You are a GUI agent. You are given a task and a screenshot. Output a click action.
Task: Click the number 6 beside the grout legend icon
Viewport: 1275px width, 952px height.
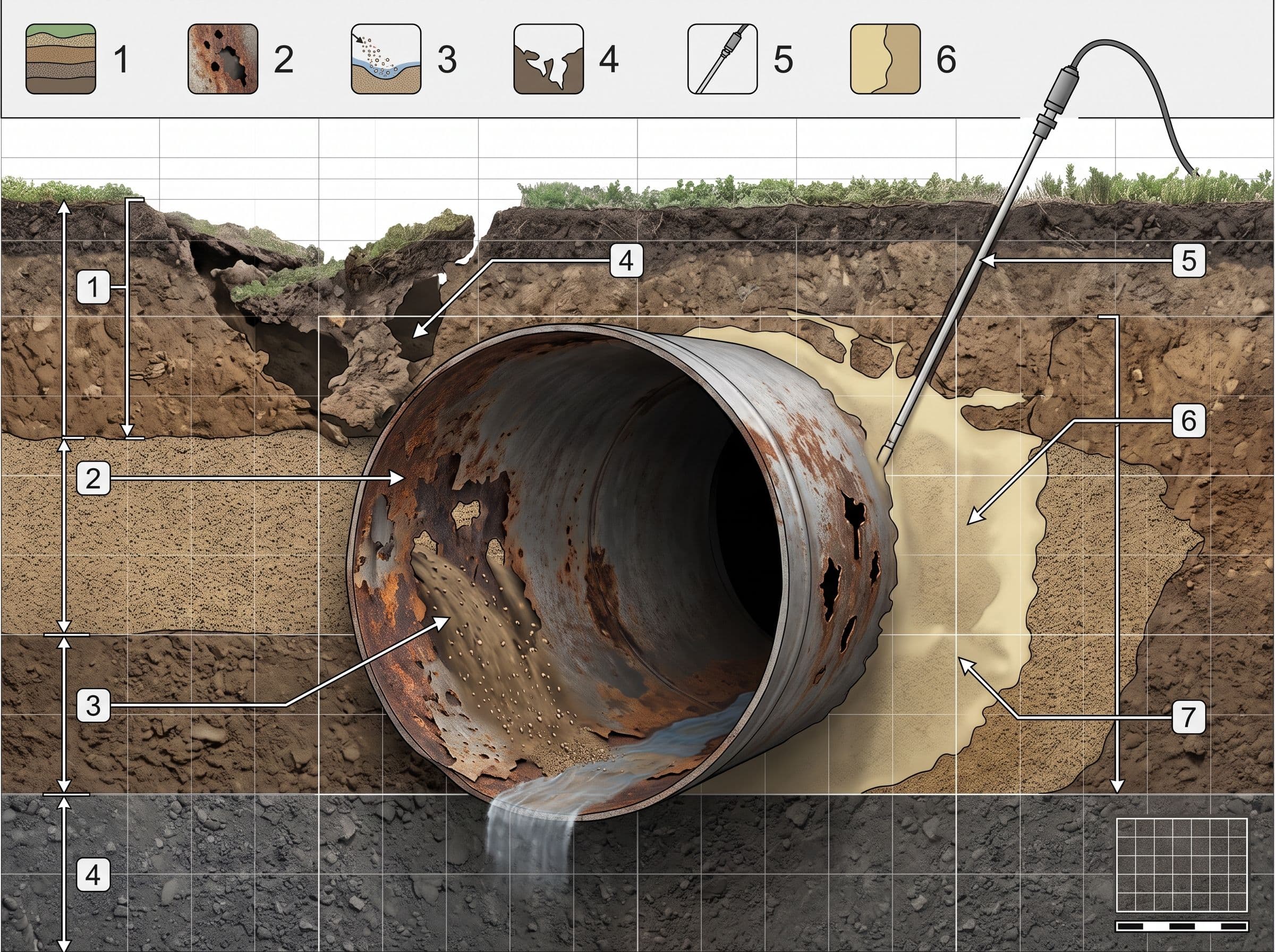point(946,59)
